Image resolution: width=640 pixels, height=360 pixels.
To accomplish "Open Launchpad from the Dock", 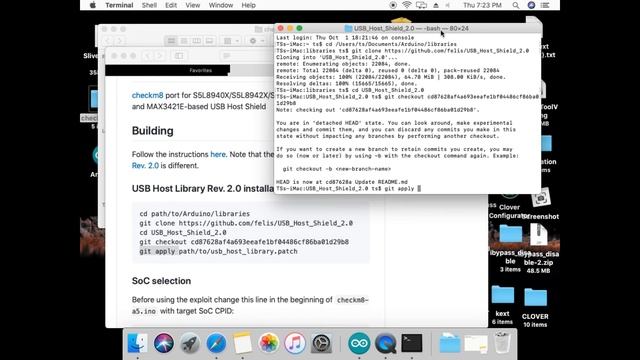I will [190, 343].
